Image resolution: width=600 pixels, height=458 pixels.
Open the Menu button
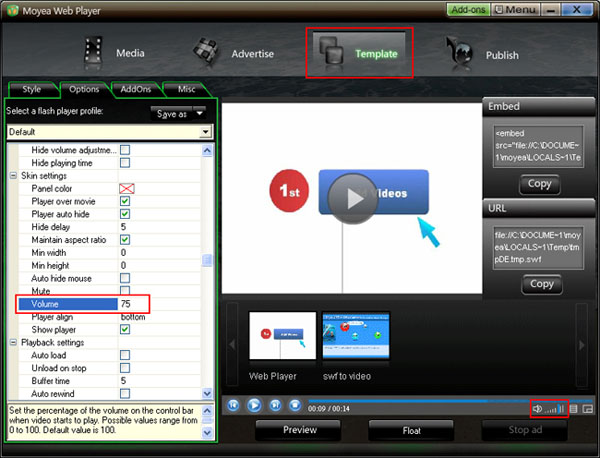515,10
